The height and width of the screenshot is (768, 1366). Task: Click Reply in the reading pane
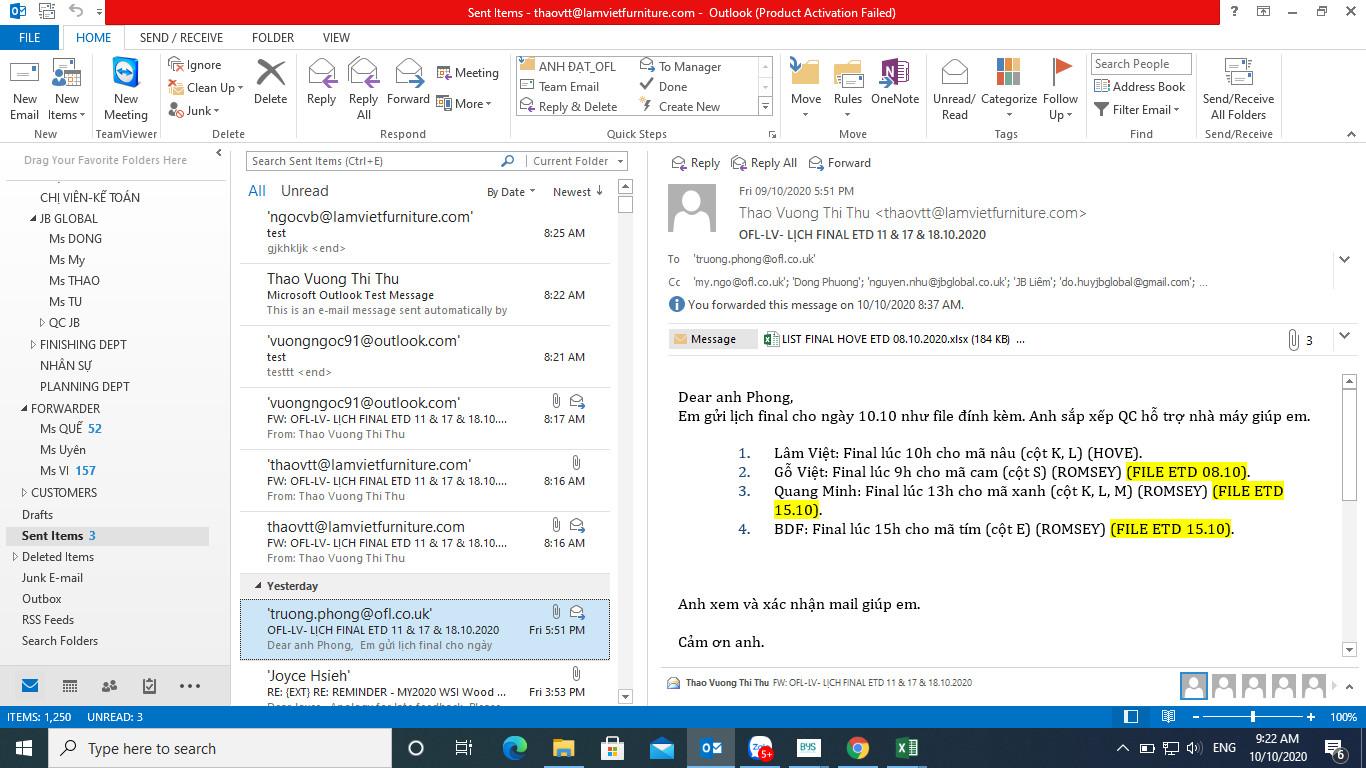[695, 163]
